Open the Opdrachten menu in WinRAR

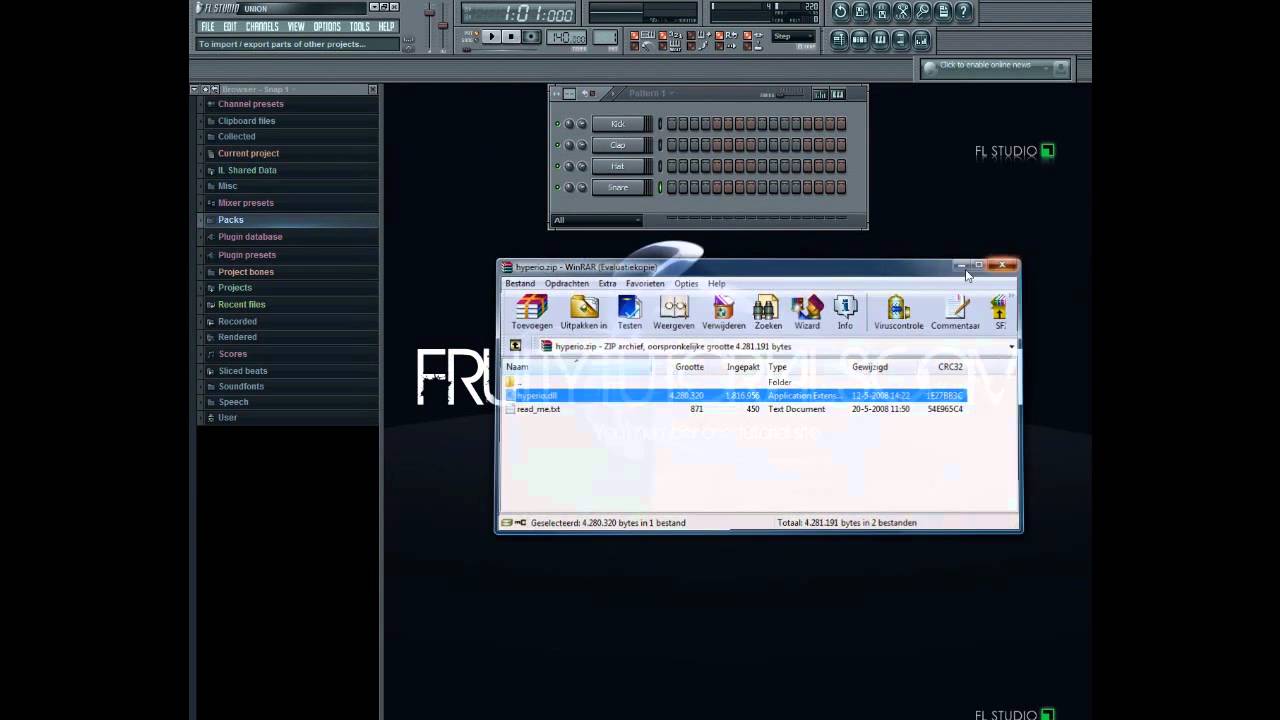(567, 284)
